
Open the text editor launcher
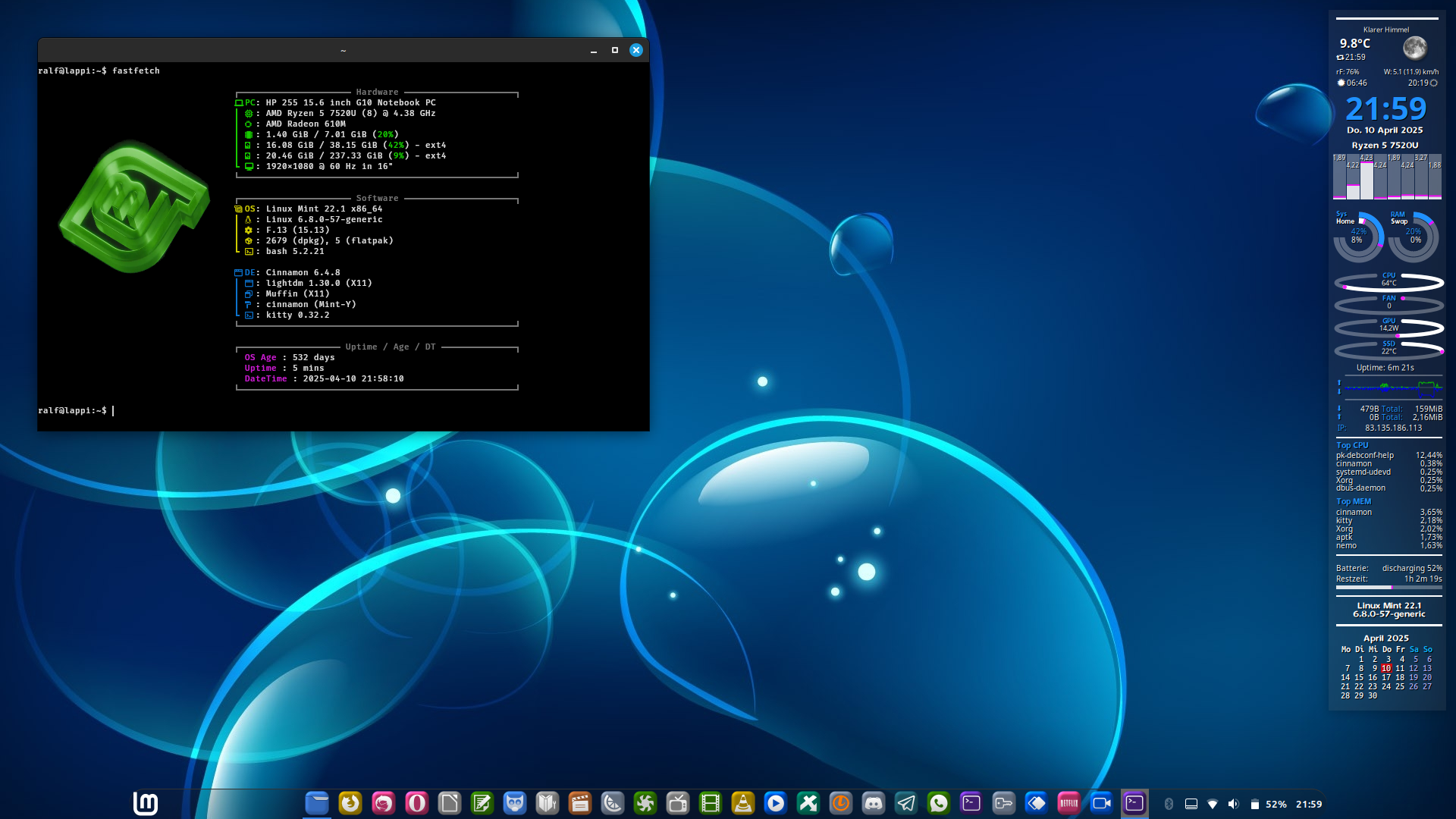click(482, 803)
